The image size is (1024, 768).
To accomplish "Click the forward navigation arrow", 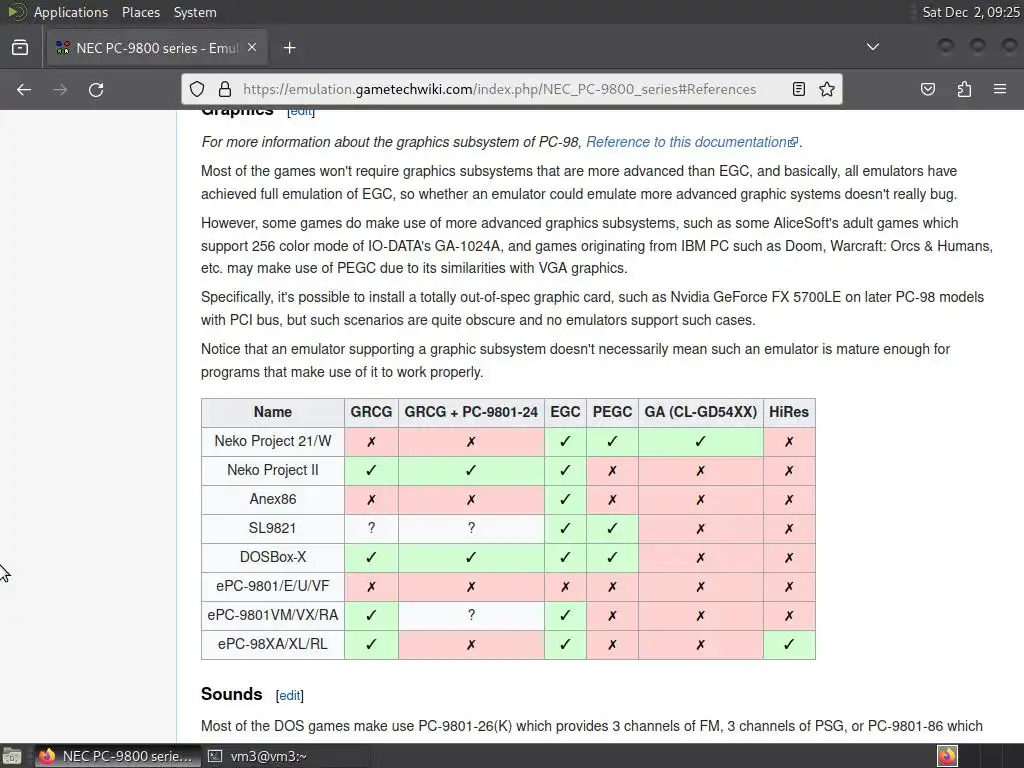I will point(60,89).
